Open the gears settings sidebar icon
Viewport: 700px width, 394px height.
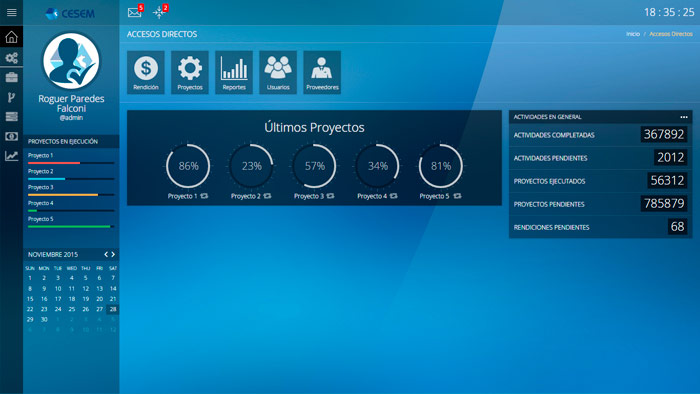[x=12, y=58]
